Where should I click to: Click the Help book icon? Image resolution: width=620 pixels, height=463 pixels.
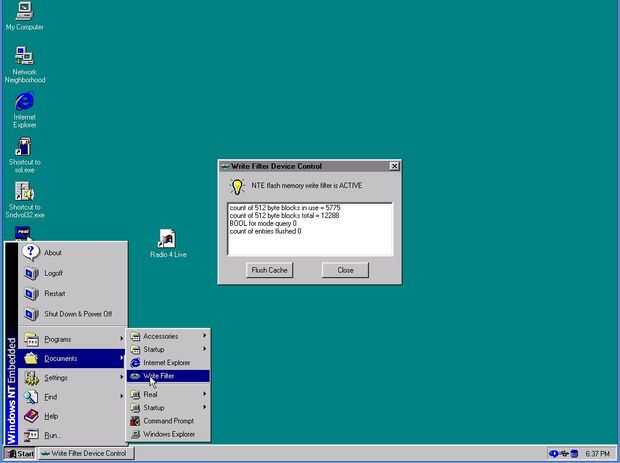31,416
